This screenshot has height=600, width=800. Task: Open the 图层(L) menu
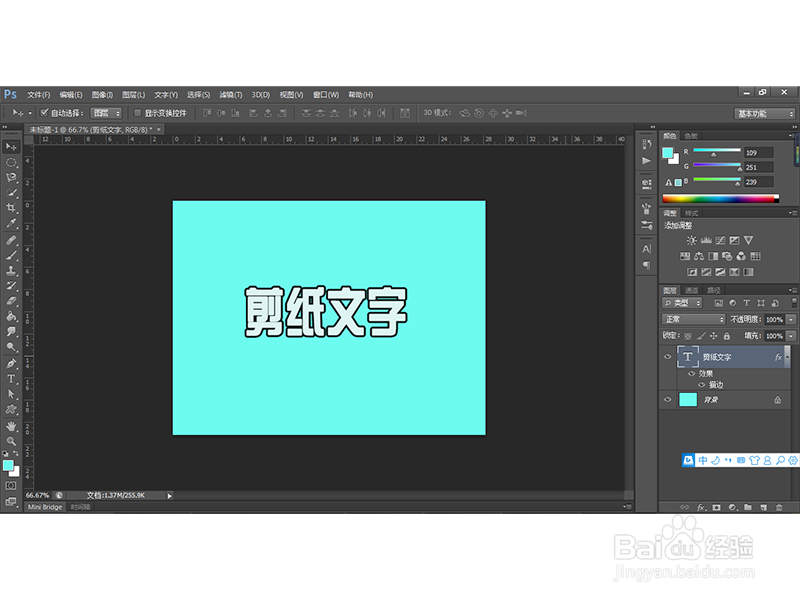click(133, 95)
